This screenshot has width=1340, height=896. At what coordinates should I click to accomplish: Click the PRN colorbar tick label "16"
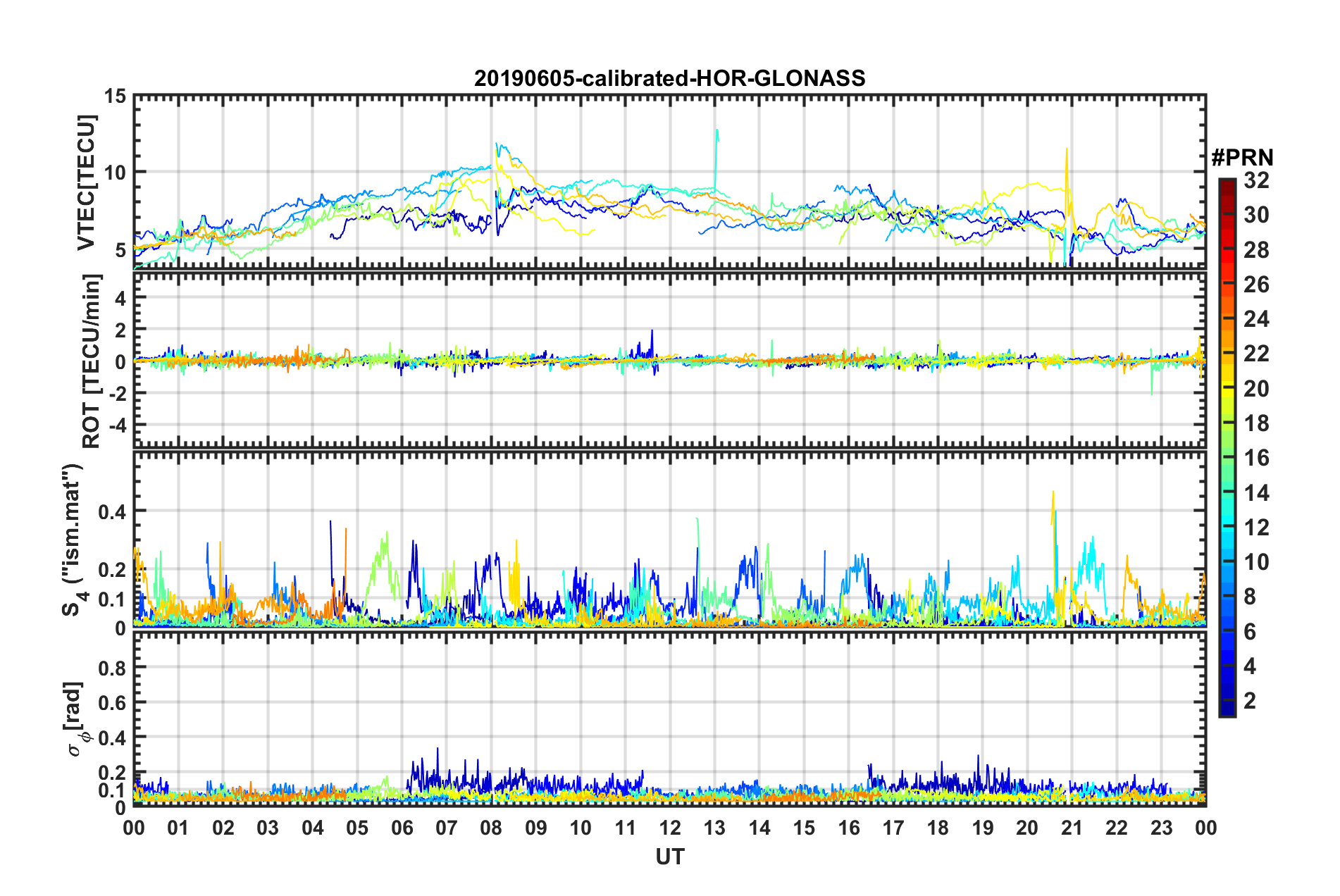tap(1256, 458)
